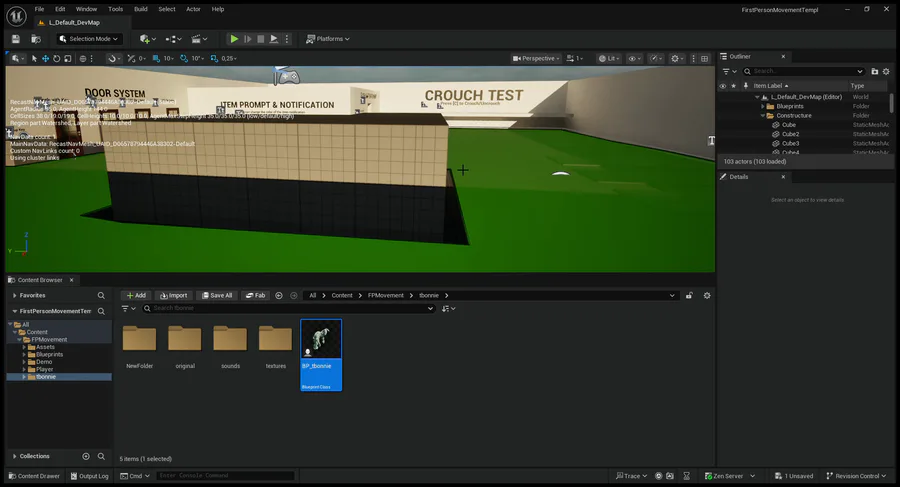Click the Outliner search field
The image size is (900, 487).
coord(803,71)
